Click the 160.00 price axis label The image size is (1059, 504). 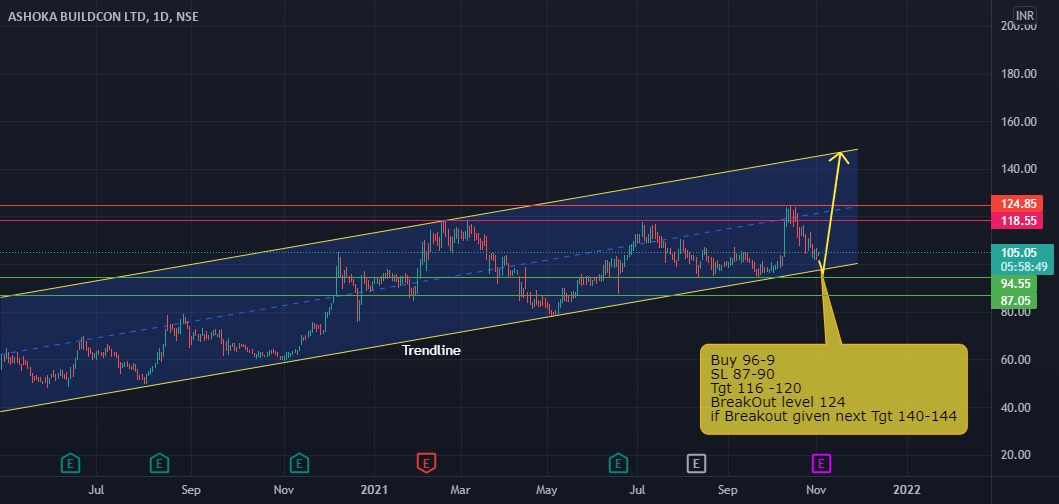1019,122
